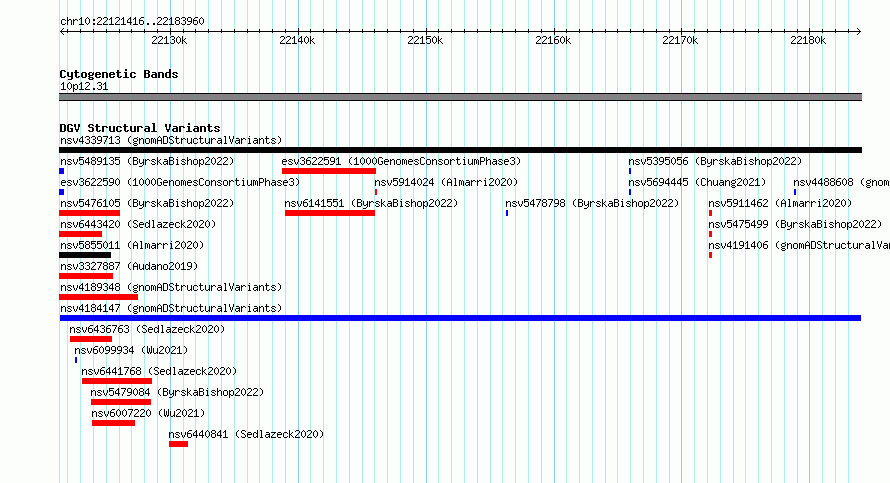Select the red bar under nsv6007220
The height and width of the screenshot is (483, 890).
click(114, 423)
